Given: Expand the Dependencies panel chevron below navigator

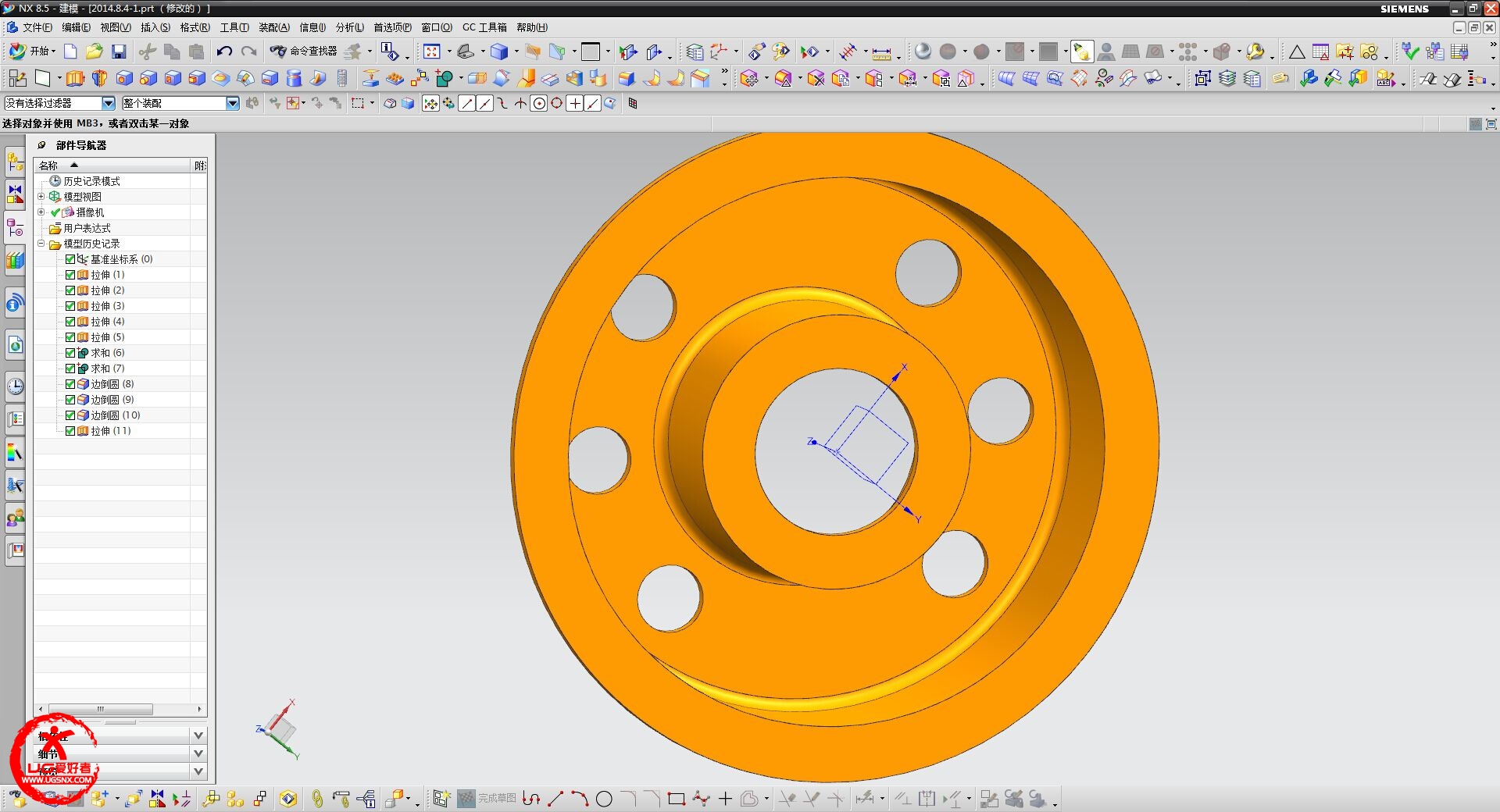Looking at the screenshot, I should (x=198, y=735).
